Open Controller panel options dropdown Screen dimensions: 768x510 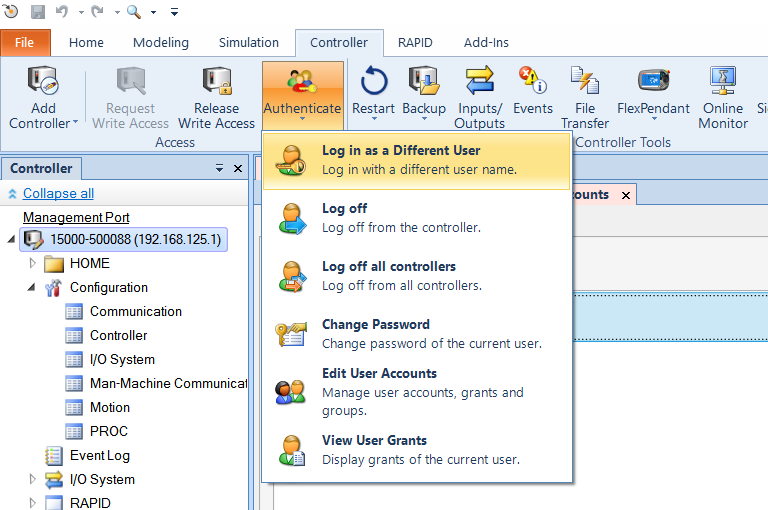tap(219, 169)
